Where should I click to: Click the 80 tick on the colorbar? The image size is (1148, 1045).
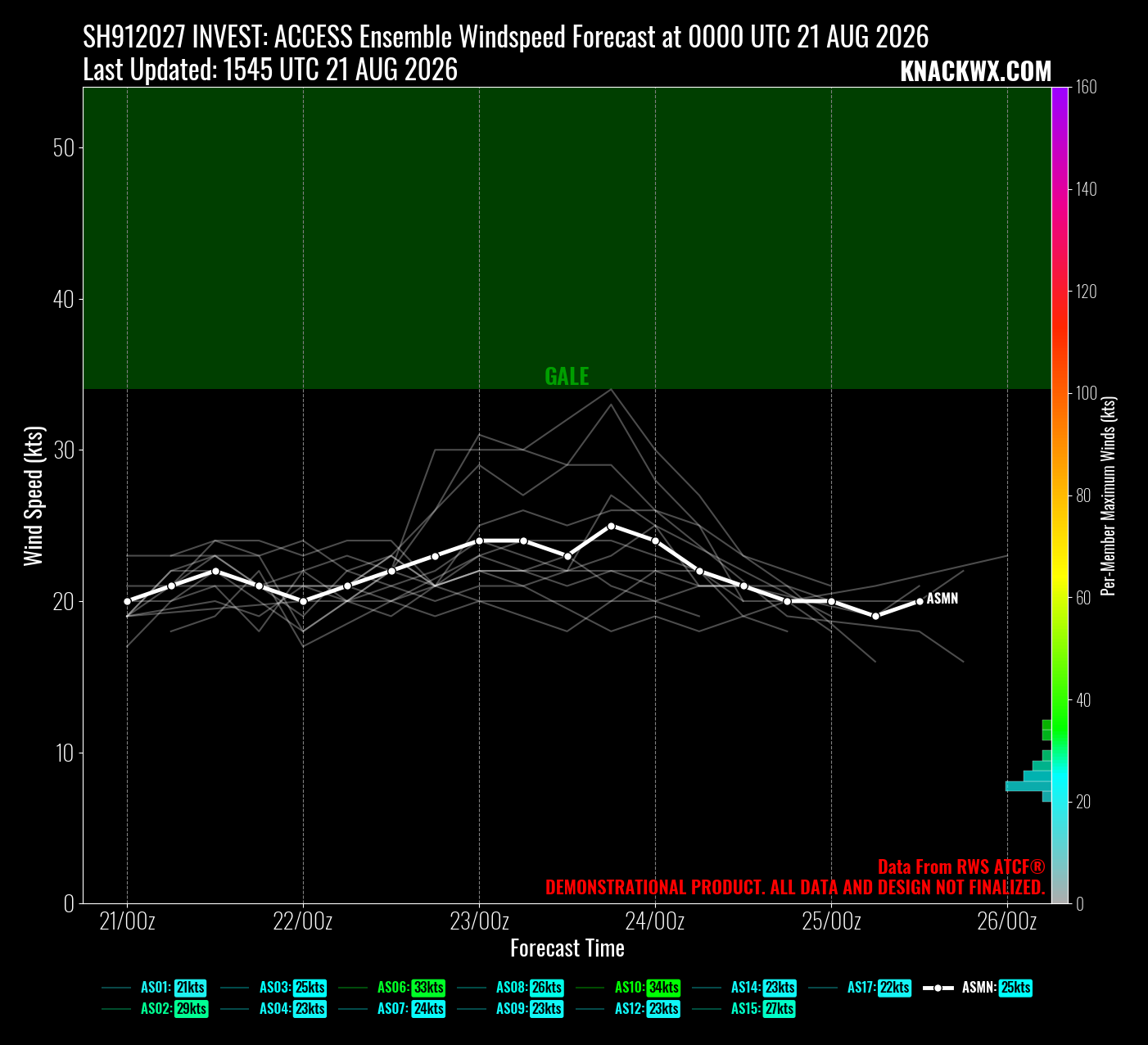1083,495
